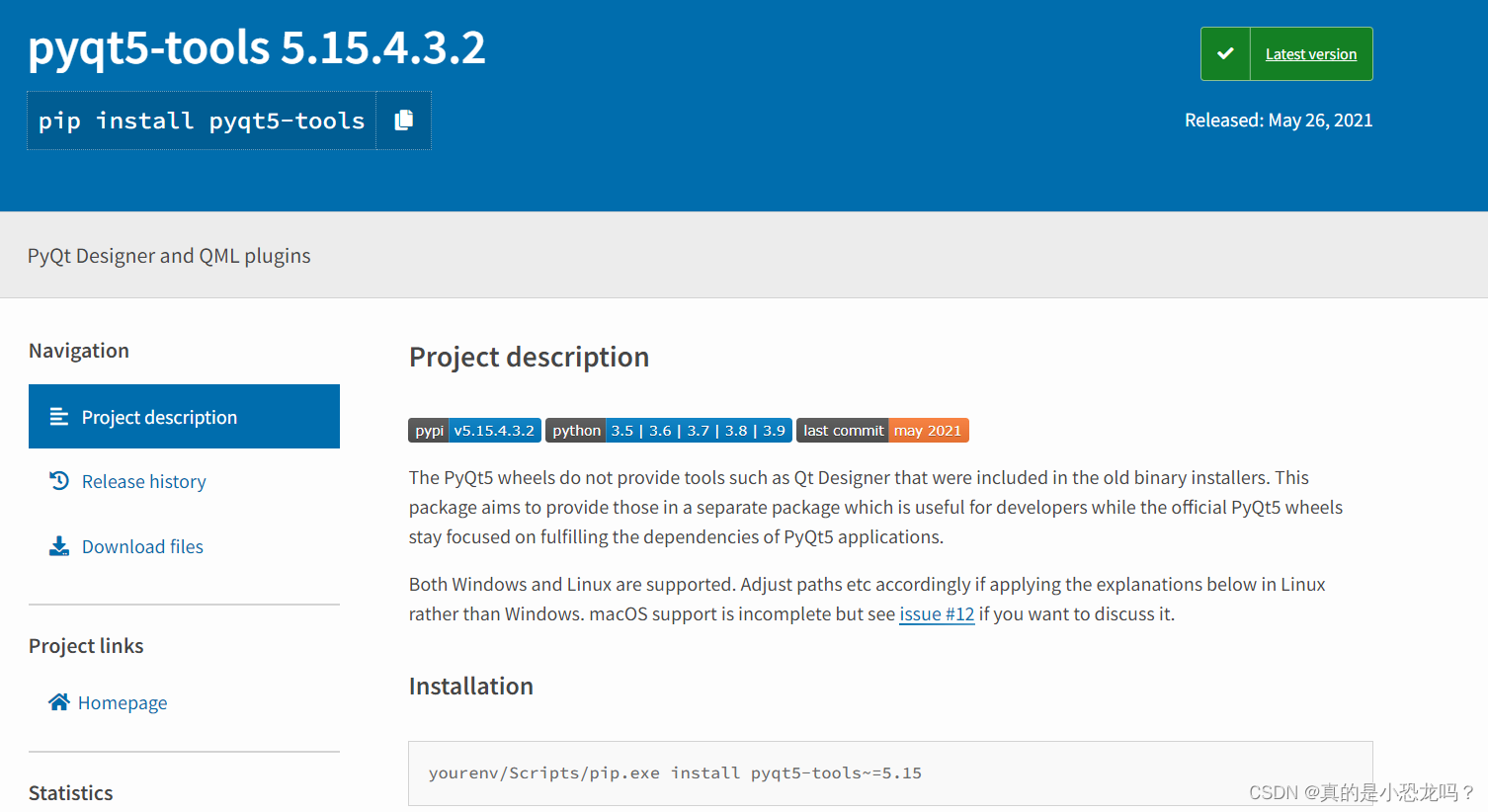Click the Navigation sidebar heading
Screen dimensions: 1488x812
click(79, 351)
